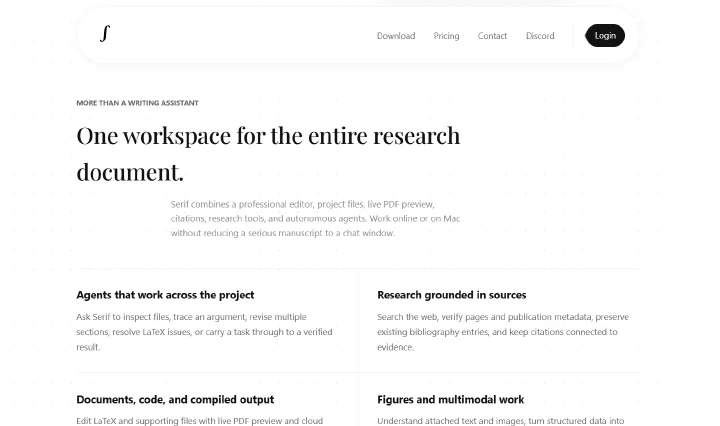The width and height of the screenshot is (720, 426).
Task: Go to the Pricing page
Action: coord(446,36)
